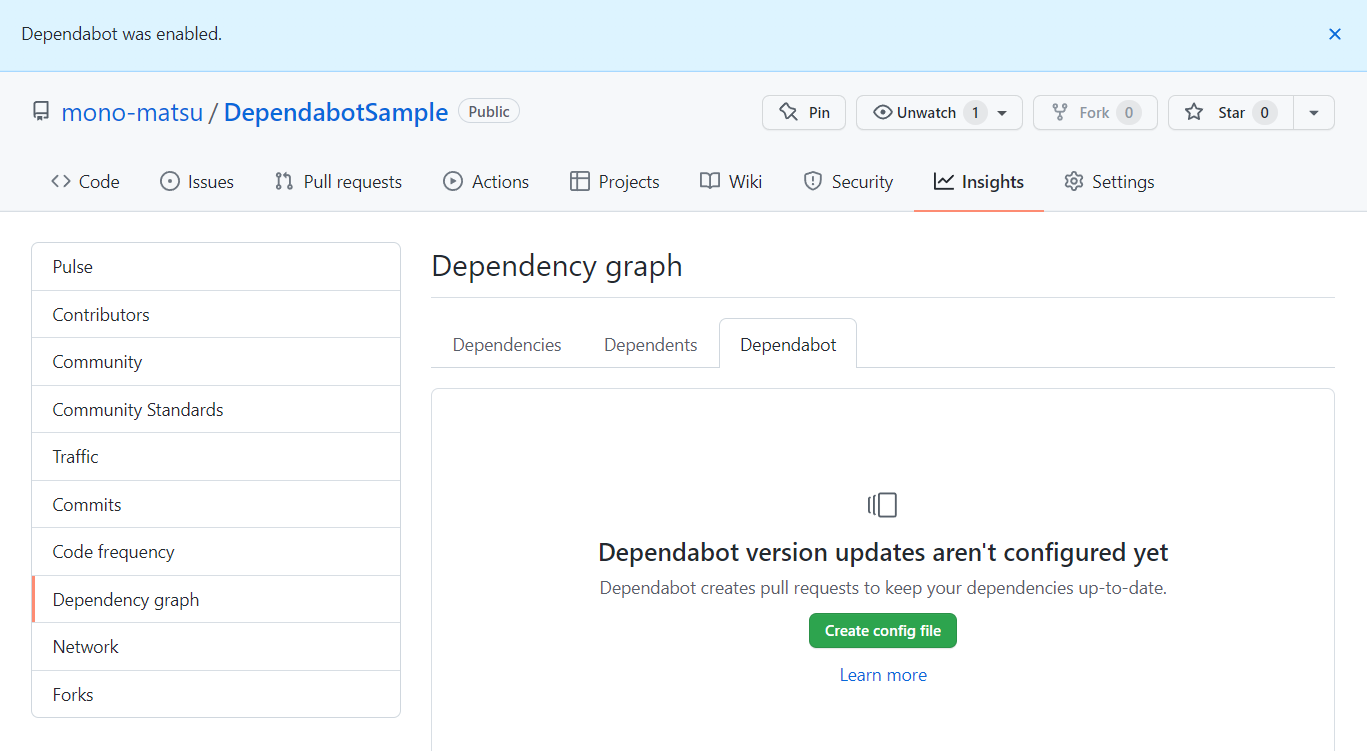This screenshot has height=751, width=1367.
Task: Click the Security shield icon
Action: (811, 181)
